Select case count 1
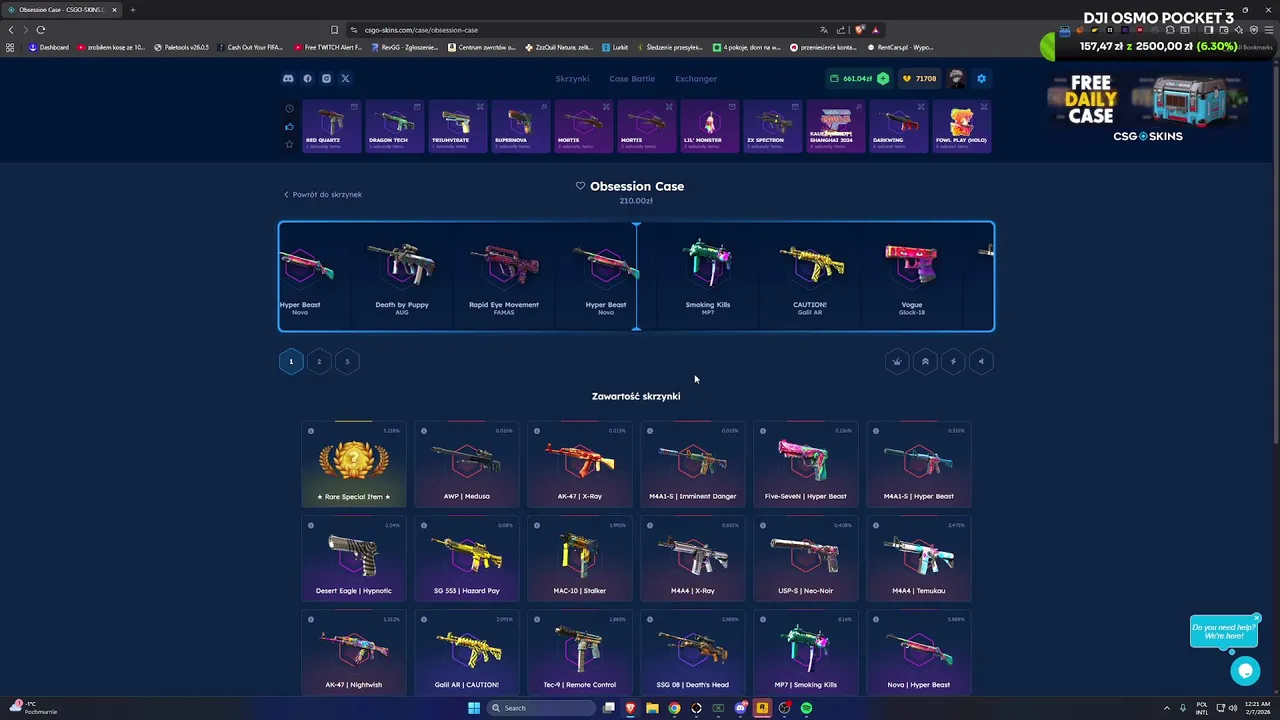This screenshot has height=720, width=1280. point(291,362)
